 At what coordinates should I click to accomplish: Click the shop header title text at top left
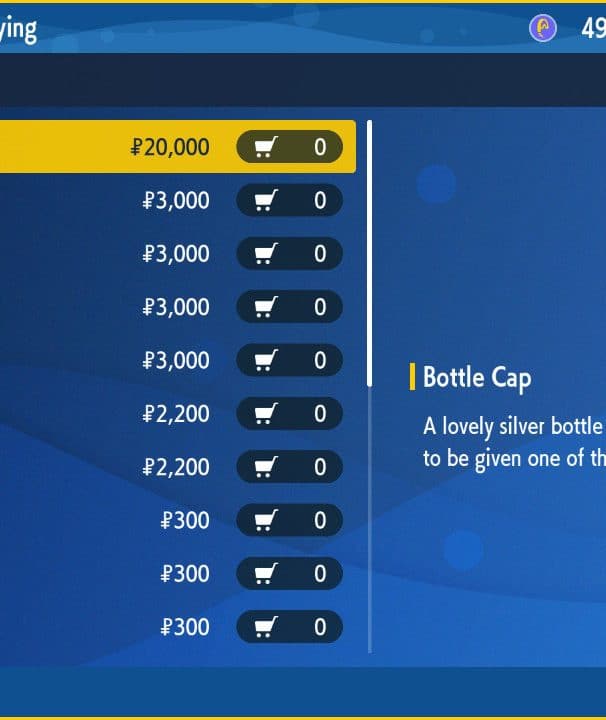(18, 30)
